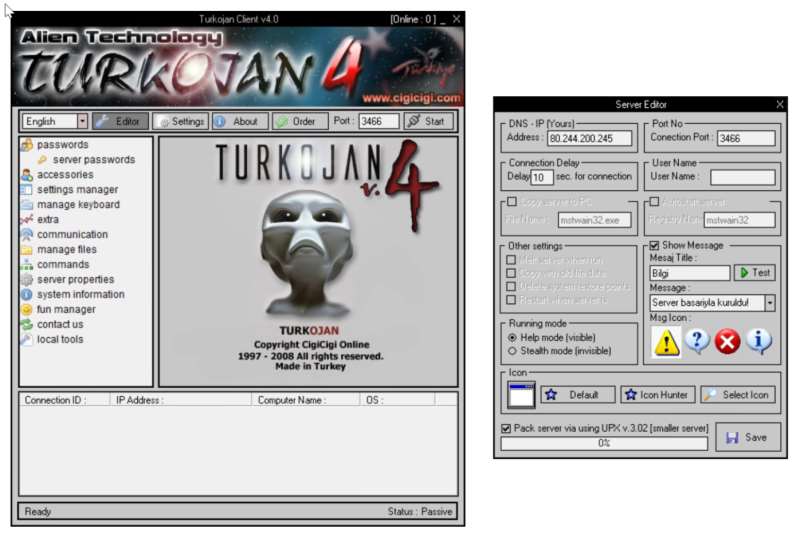Screen dimensions: 800x539
Task: Click the Test message button
Action: (x=755, y=273)
